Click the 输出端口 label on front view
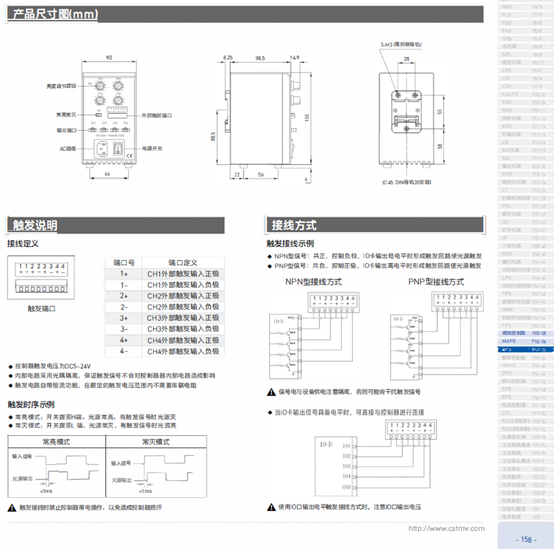The image size is (554, 549). click(x=66, y=130)
